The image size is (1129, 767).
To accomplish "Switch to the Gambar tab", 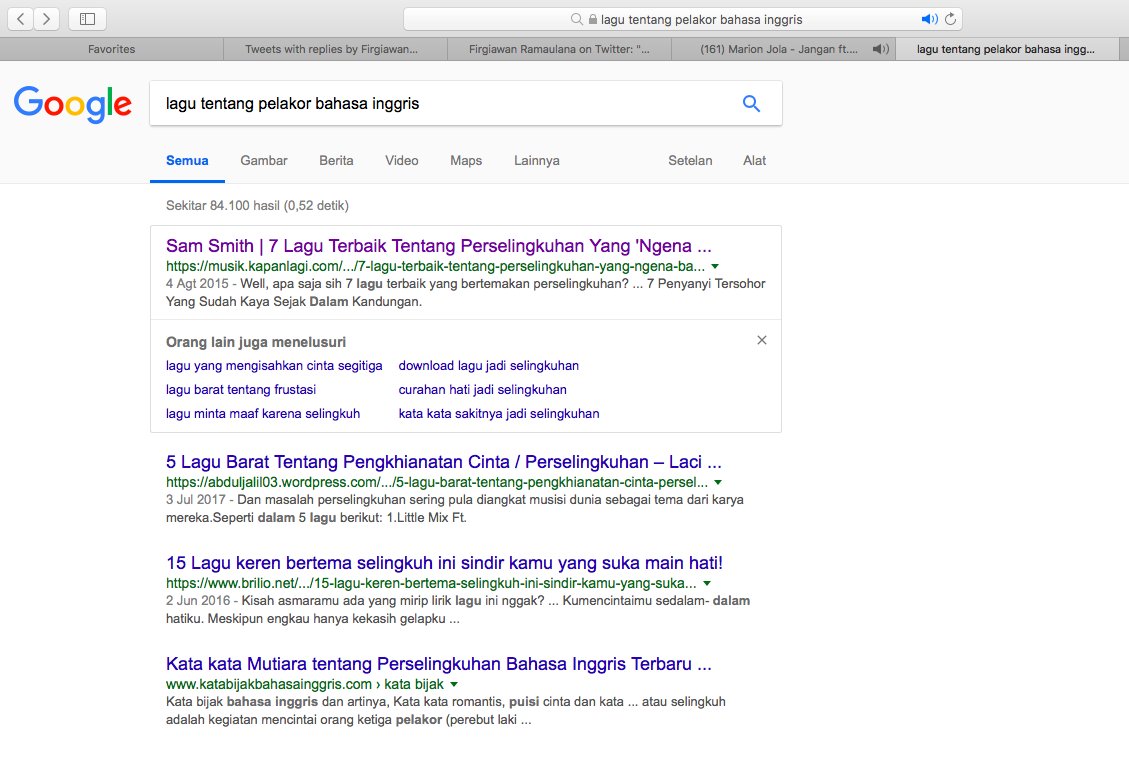I will [x=264, y=161].
